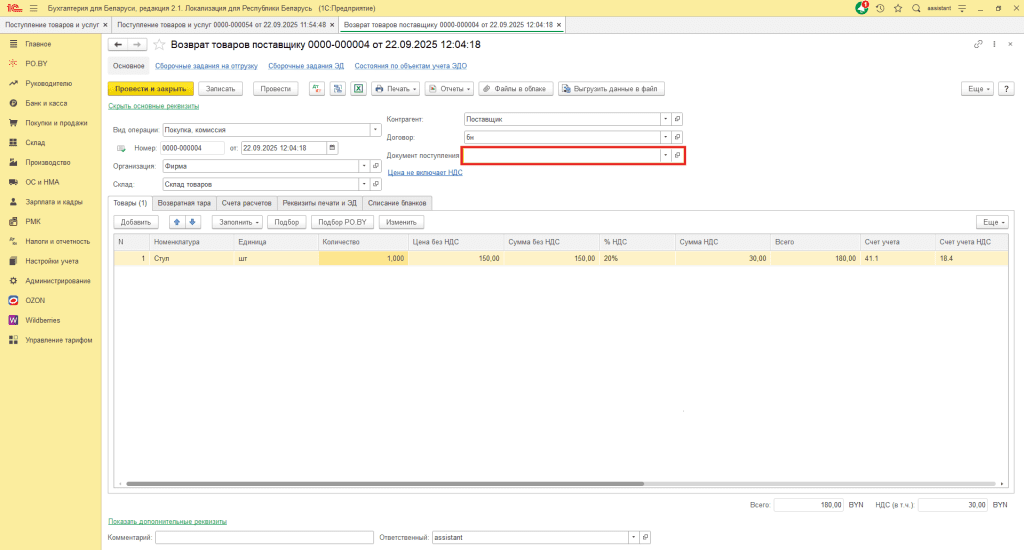Open the Заполнить dropdown button
Image resolution: width=1024 pixels, height=550 pixels.
click(238, 222)
